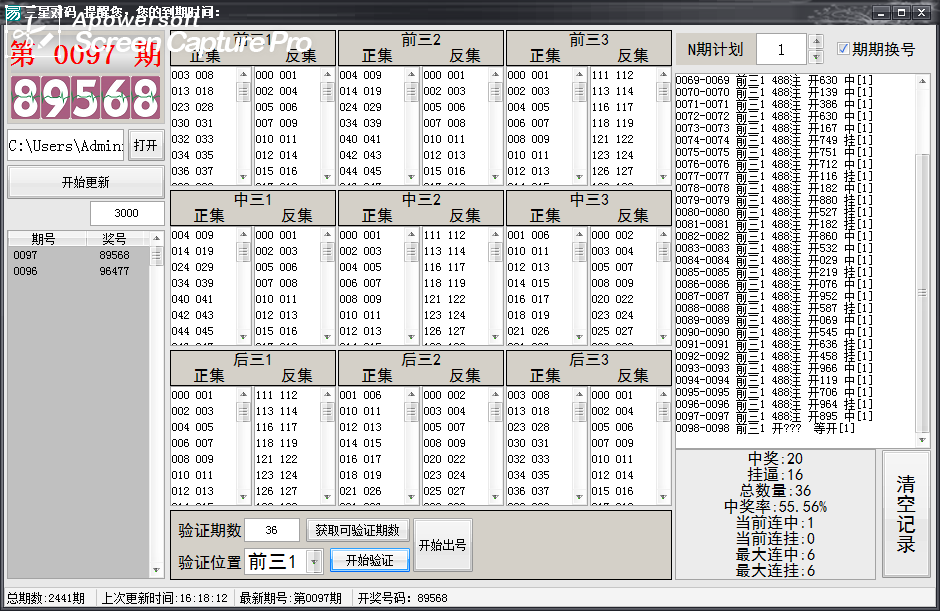Click 上次更新时间:16:18:12 in status bar
This screenshot has height=611, width=940.
(x=164, y=598)
